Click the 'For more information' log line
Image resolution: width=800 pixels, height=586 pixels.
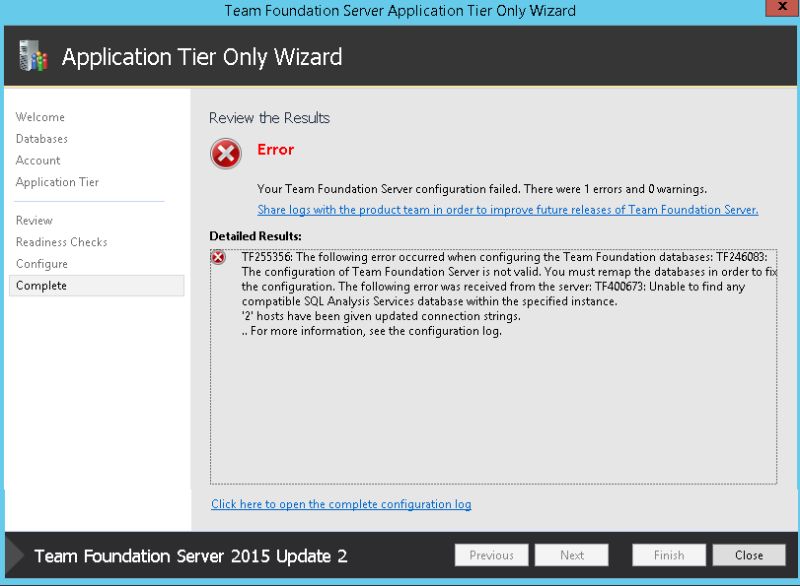coord(372,330)
